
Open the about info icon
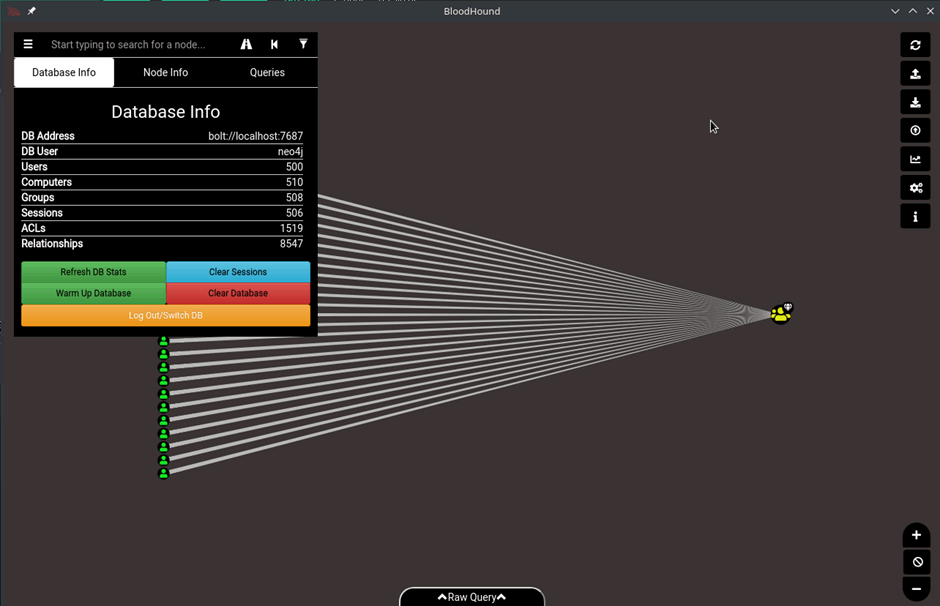click(x=915, y=216)
